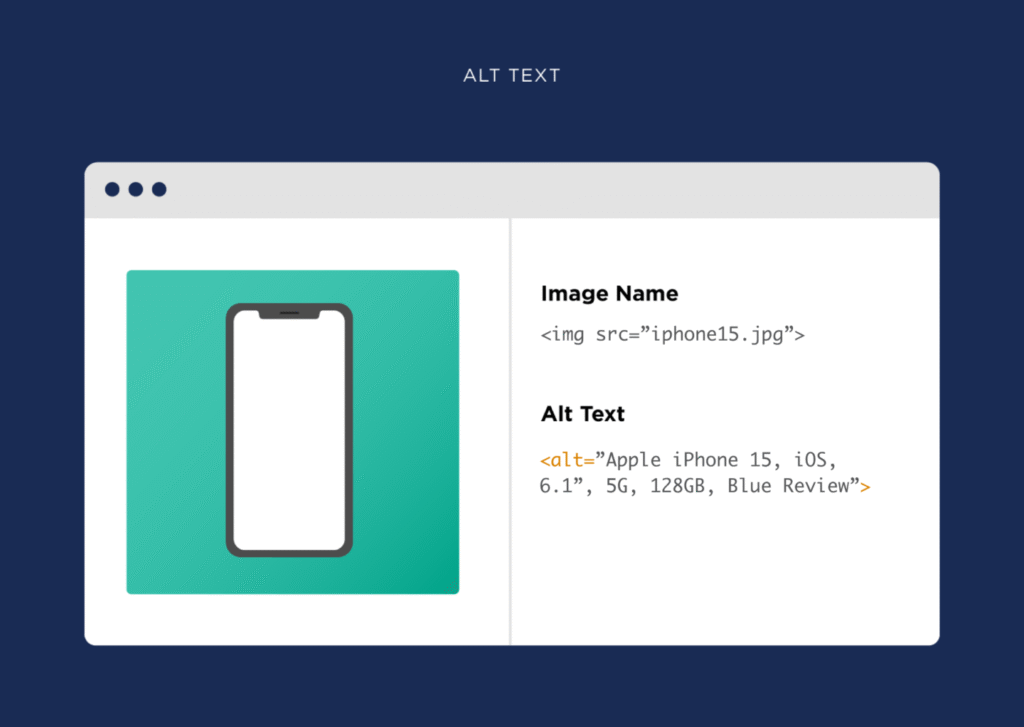Click the middle browser window dot

pyautogui.click(x=135, y=189)
